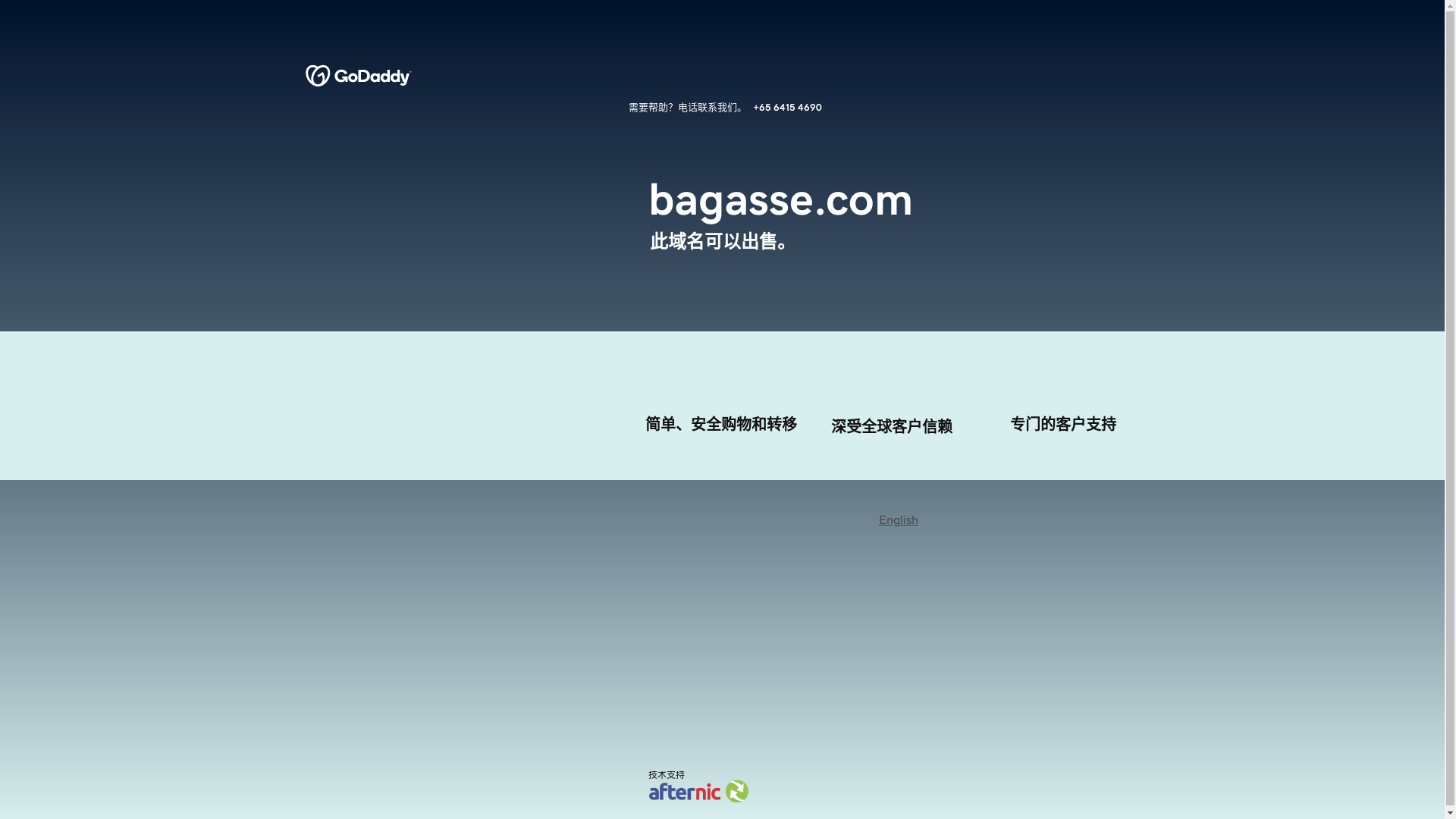Click the 简单、安全购物和转移 feature heading
Image resolution: width=1456 pixels, height=819 pixels.
pyautogui.click(x=720, y=424)
